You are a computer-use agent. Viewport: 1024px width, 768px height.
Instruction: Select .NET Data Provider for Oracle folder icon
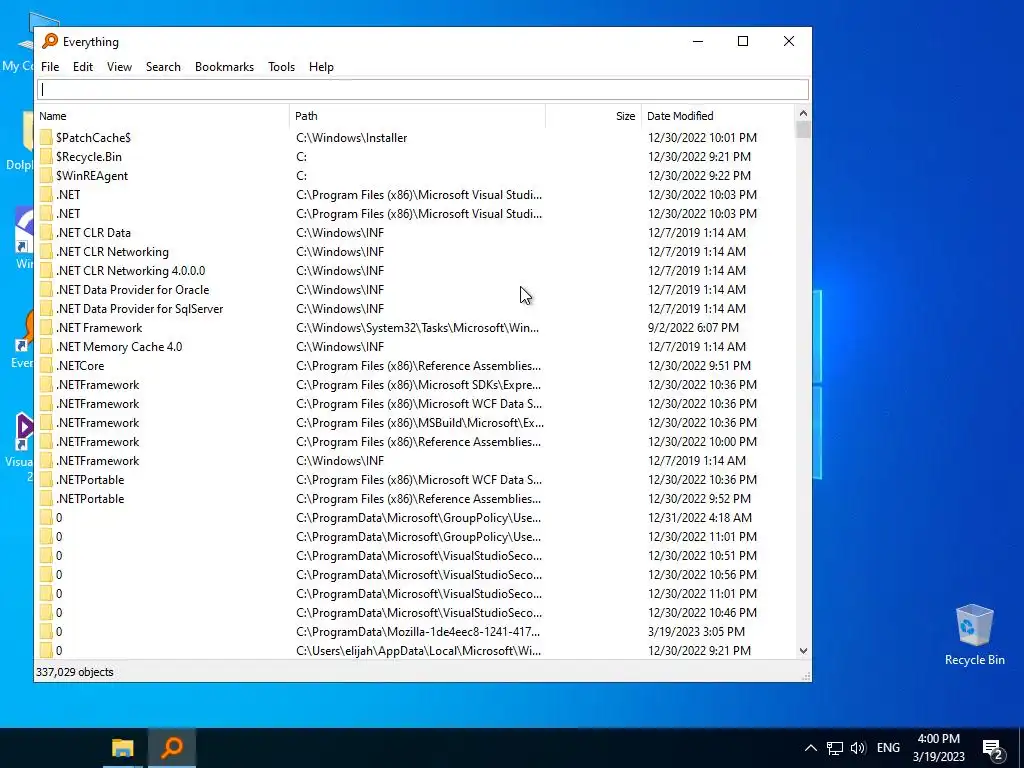coord(46,289)
